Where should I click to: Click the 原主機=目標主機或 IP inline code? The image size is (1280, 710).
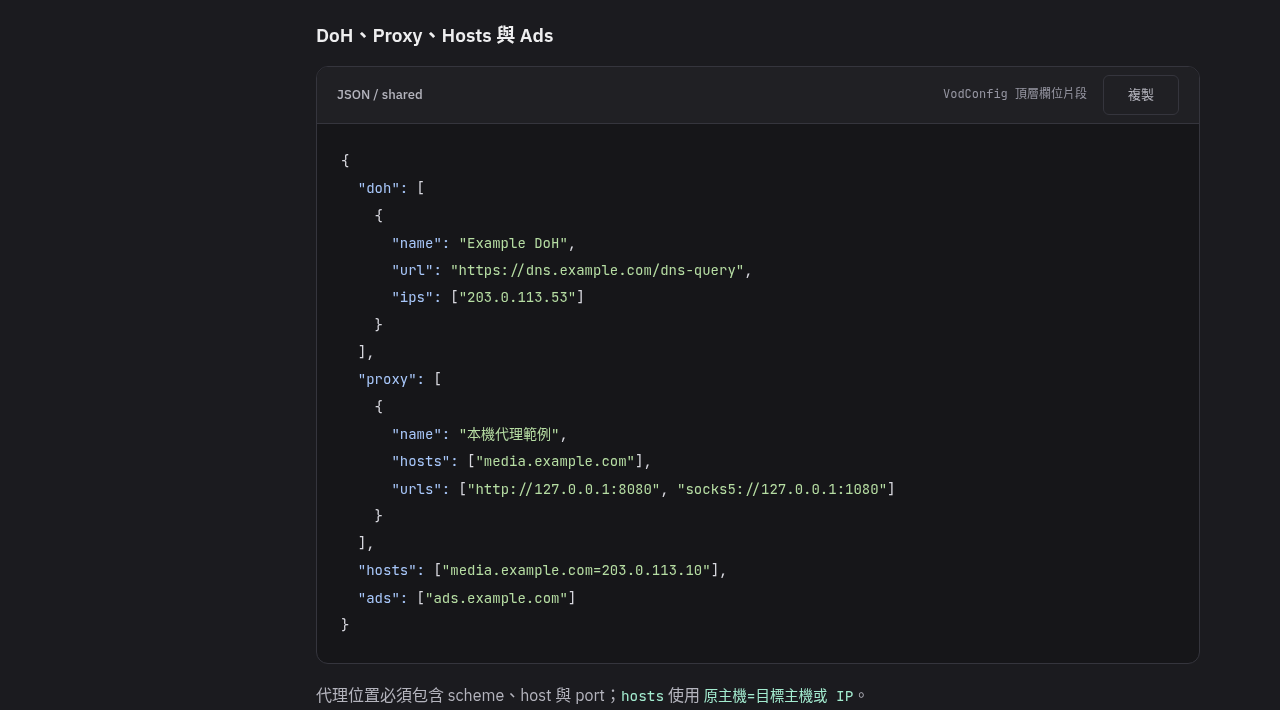(778, 696)
